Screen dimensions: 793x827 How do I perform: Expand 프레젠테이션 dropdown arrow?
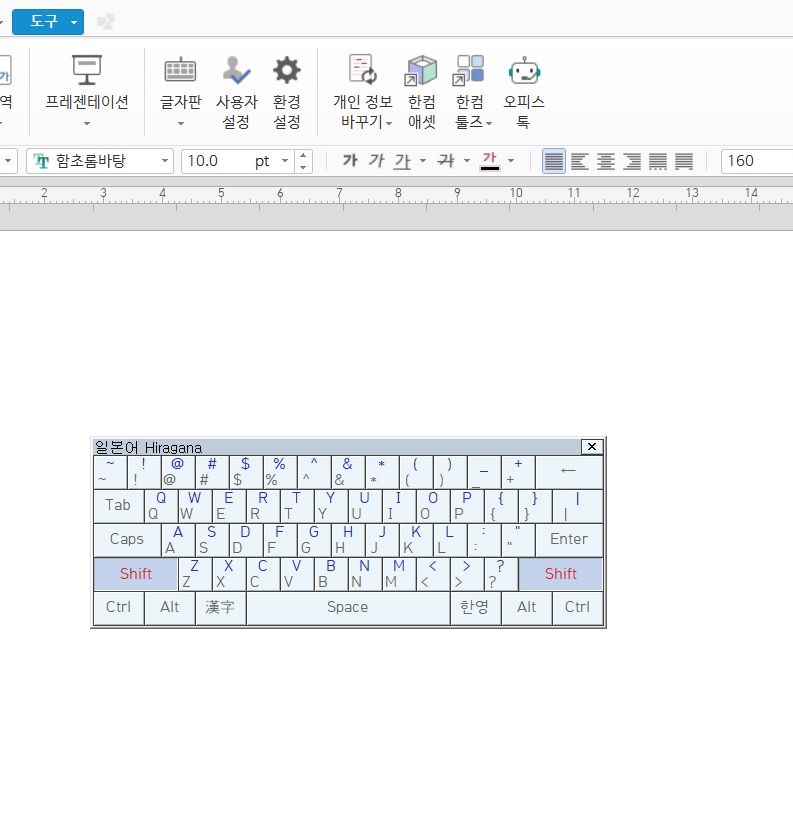(87, 123)
